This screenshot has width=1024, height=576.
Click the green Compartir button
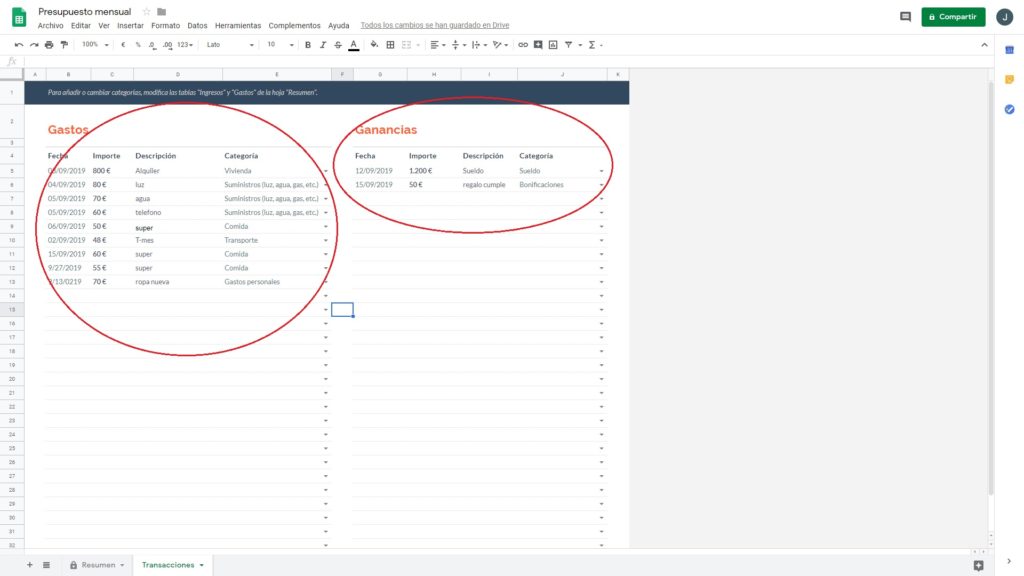[x=952, y=17]
